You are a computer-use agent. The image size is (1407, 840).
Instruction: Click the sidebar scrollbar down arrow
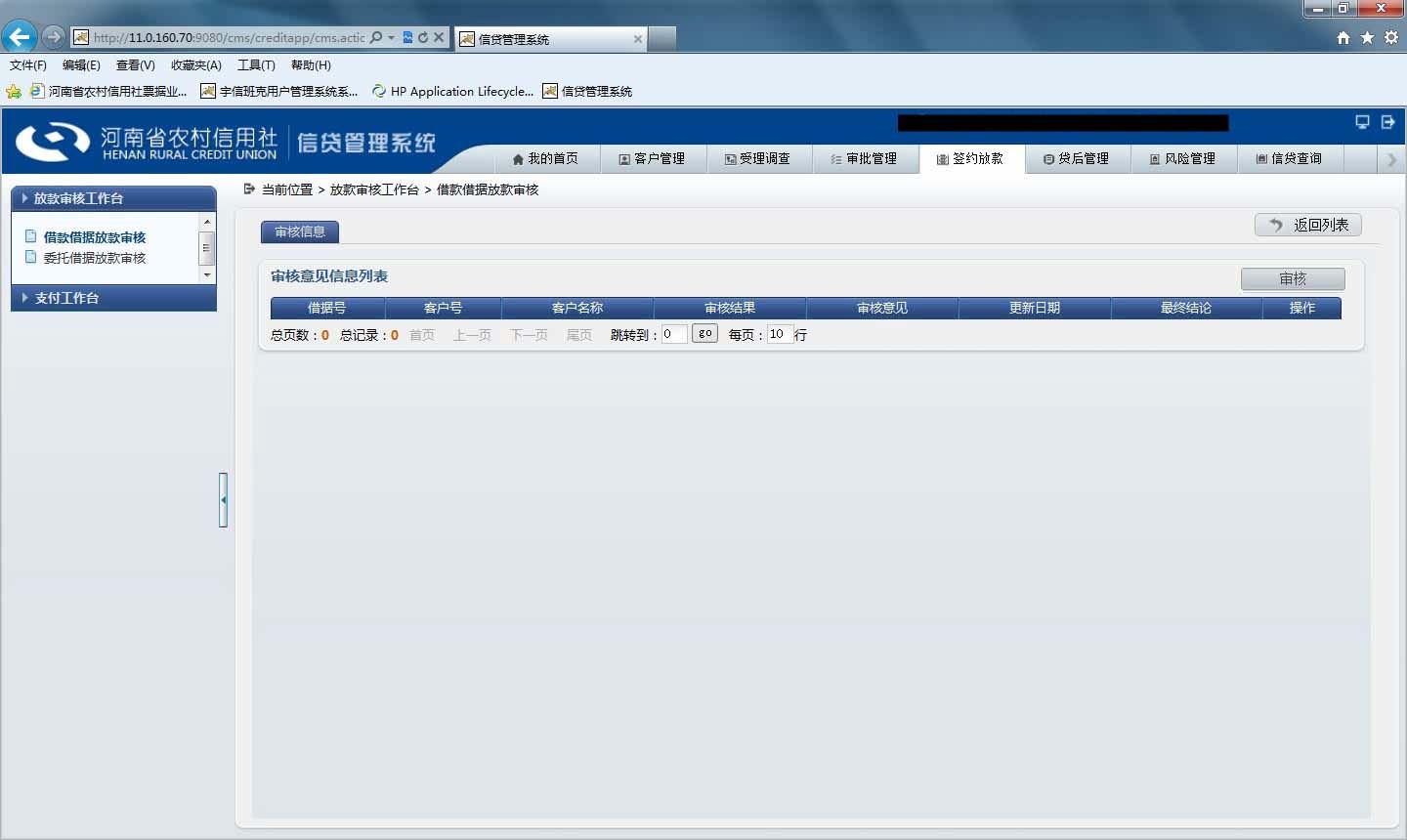point(206,275)
